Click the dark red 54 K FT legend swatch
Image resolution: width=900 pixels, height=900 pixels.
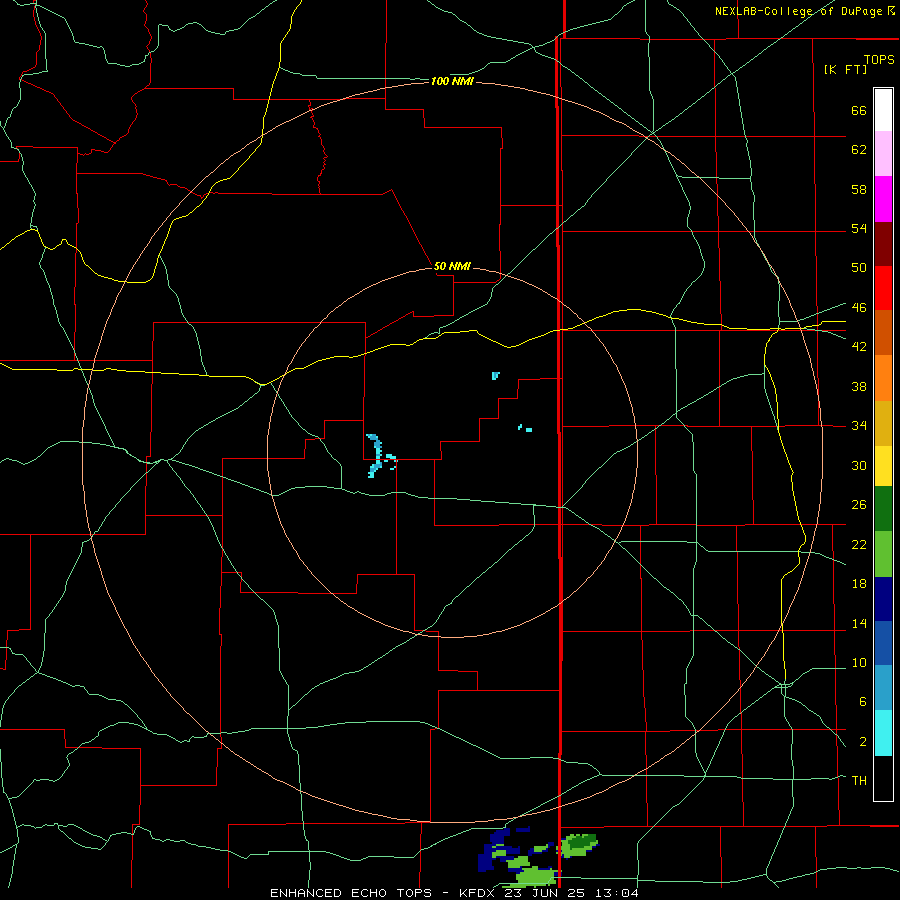coord(883,243)
